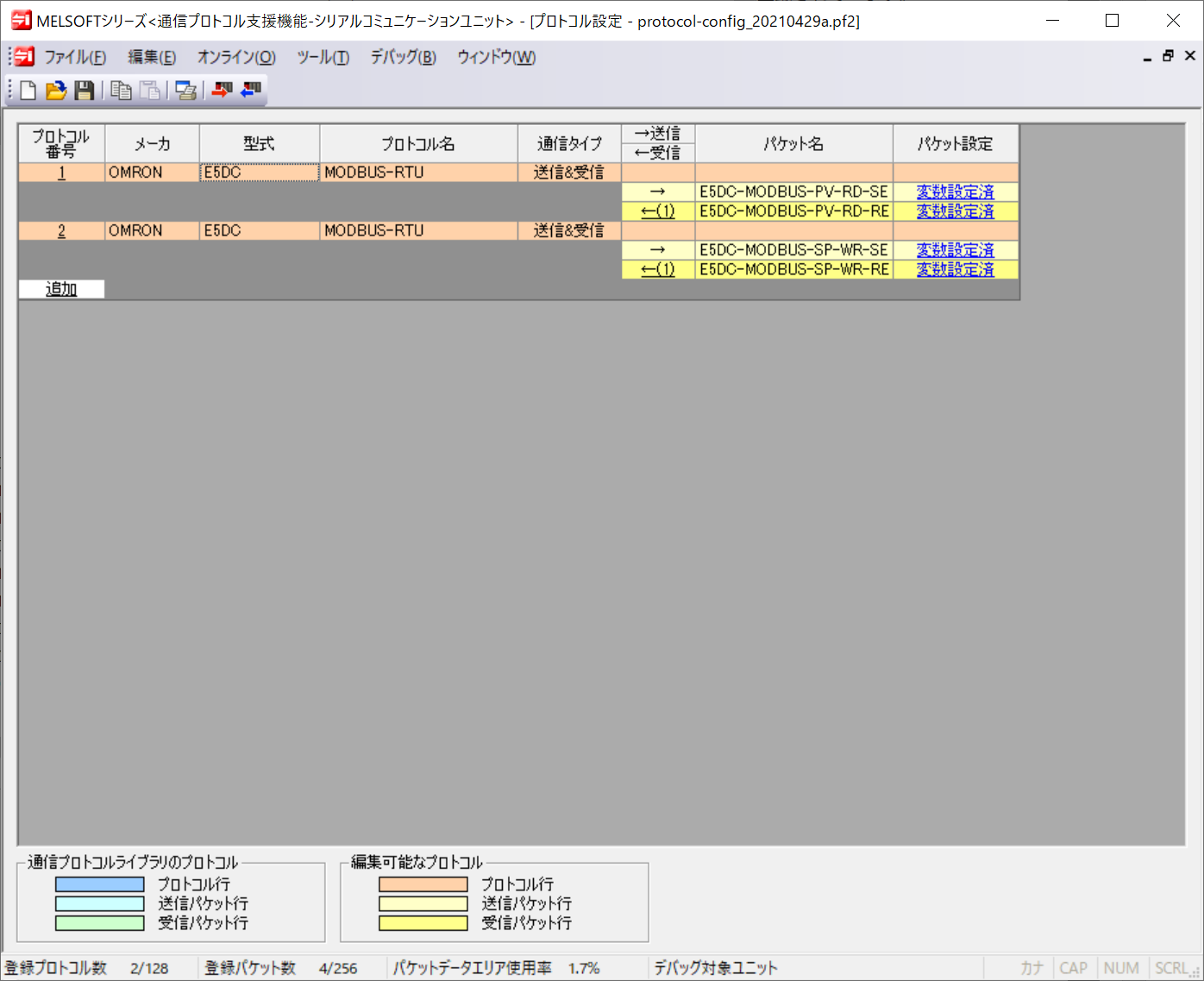
Task: Click the → send arrow for E5DC-MODBUS-PV-RD-SE
Action: point(658,192)
